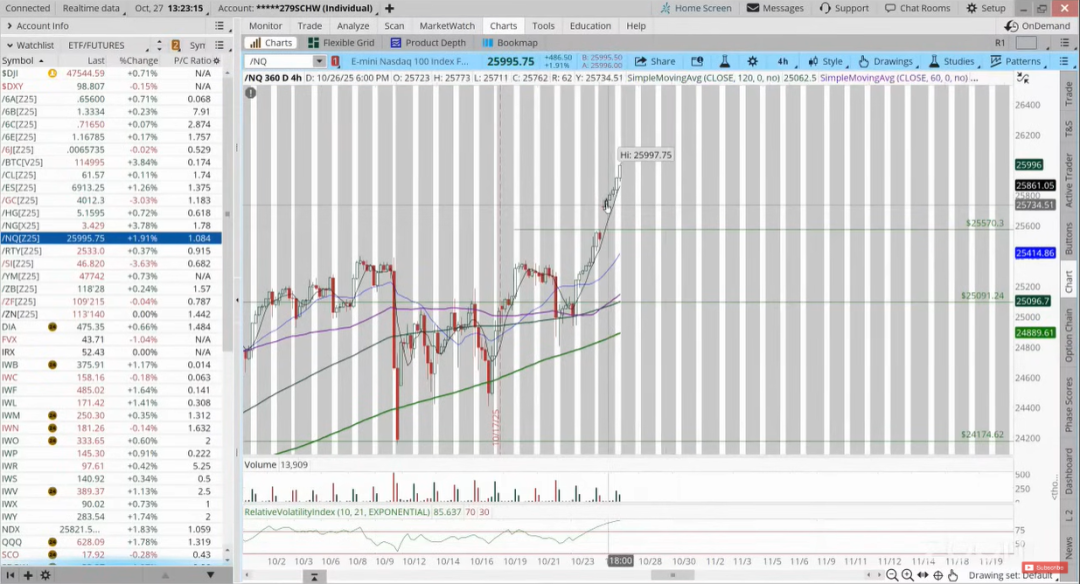Open the Trade tab
The height and width of the screenshot is (584, 1080).
click(309, 25)
